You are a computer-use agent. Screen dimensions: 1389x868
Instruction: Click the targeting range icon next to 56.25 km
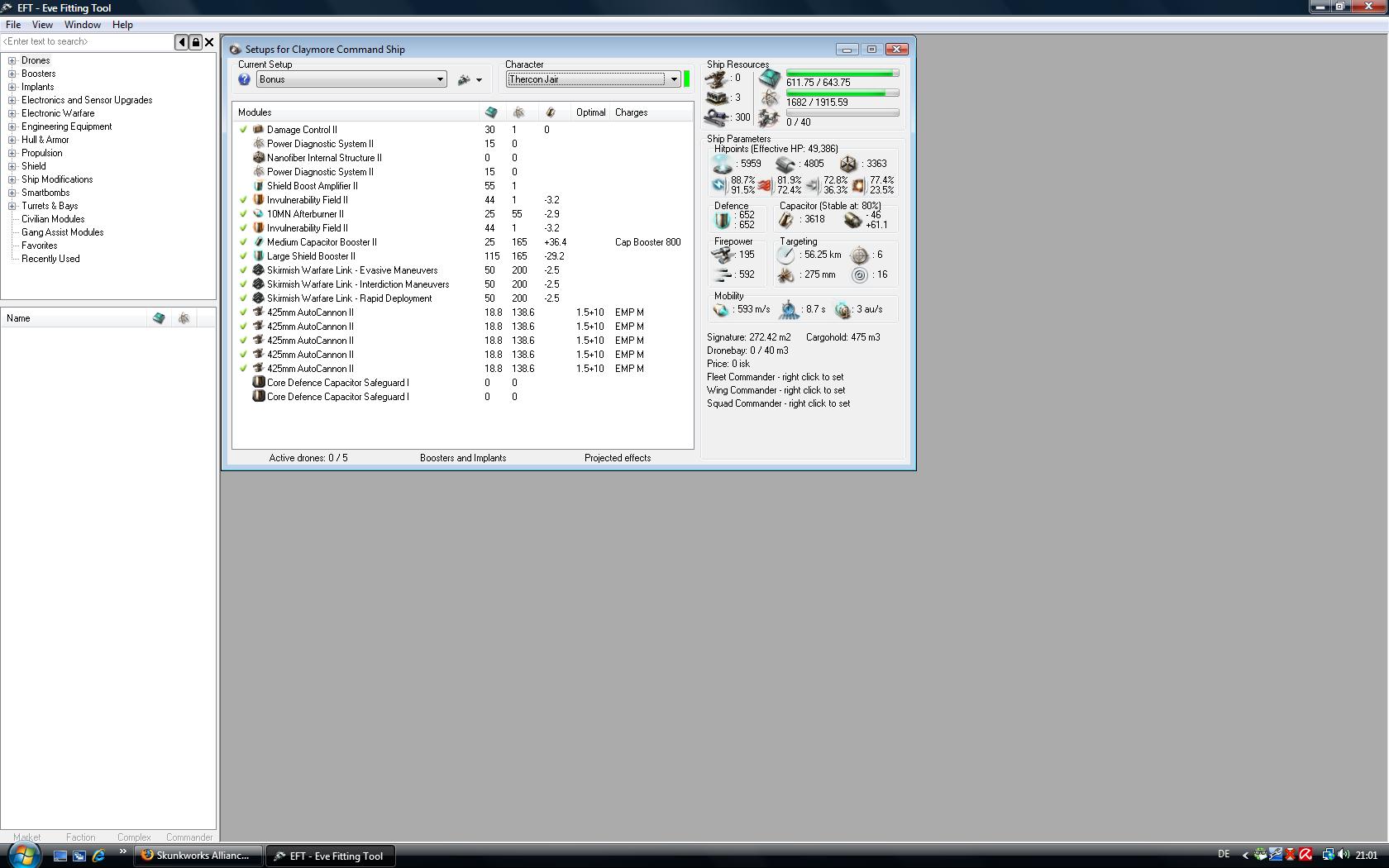(x=786, y=255)
